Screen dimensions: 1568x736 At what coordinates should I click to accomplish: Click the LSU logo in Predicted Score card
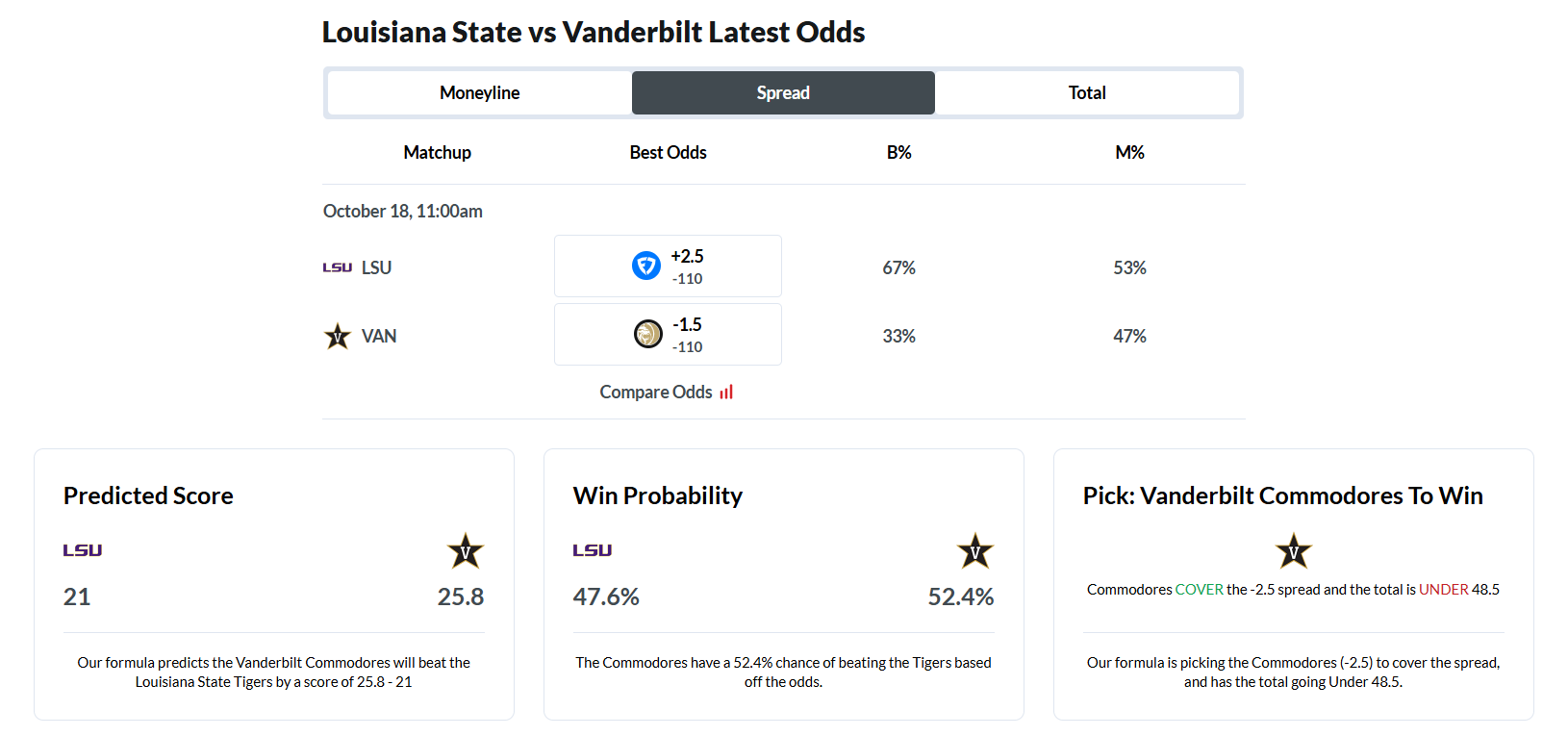click(83, 550)
